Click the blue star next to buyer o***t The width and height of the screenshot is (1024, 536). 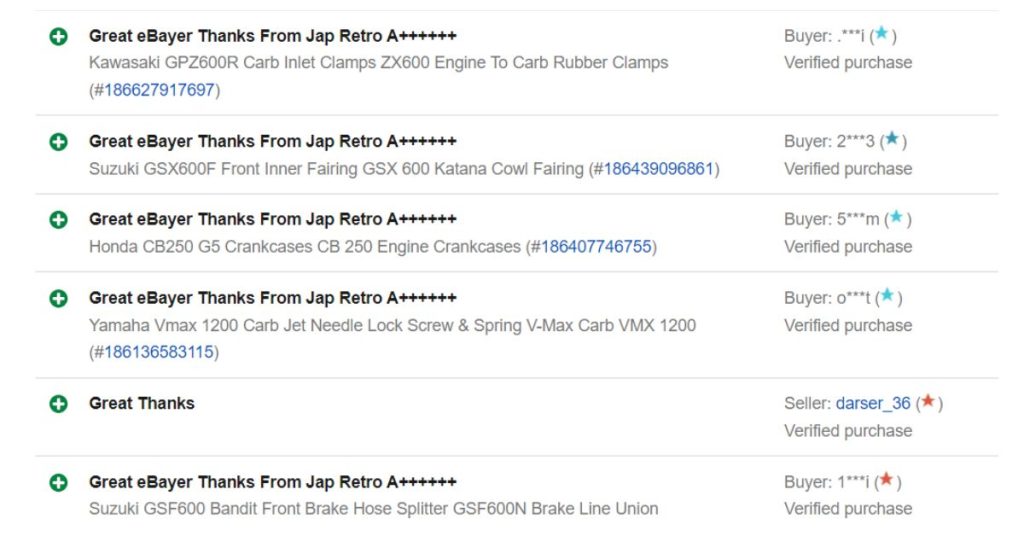887,296
